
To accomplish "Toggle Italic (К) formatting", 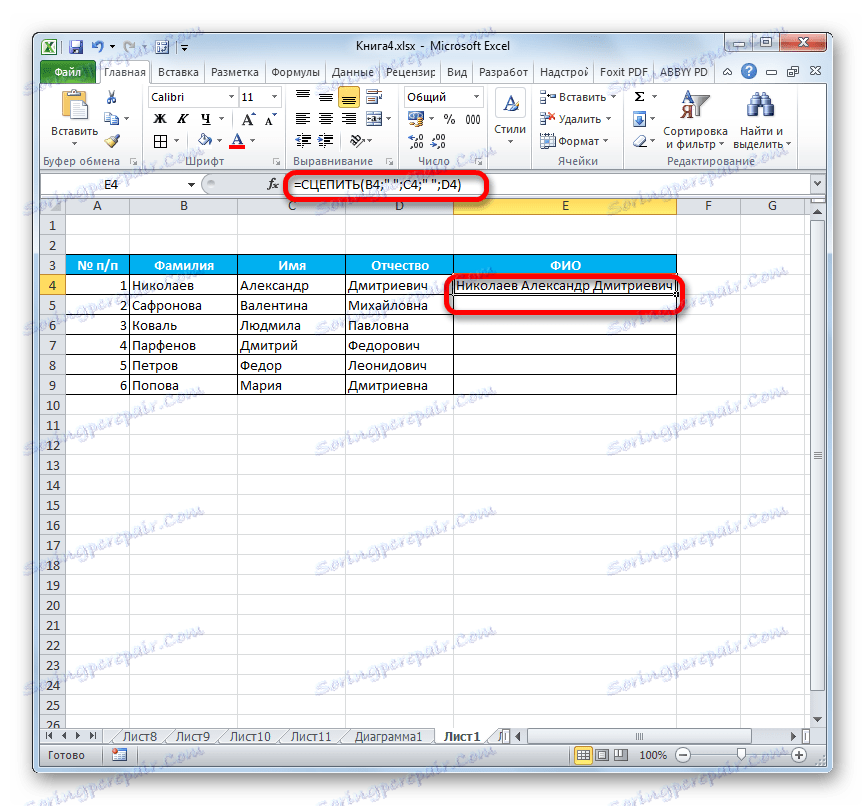I will pyautogui.click(x=183, y=119).
